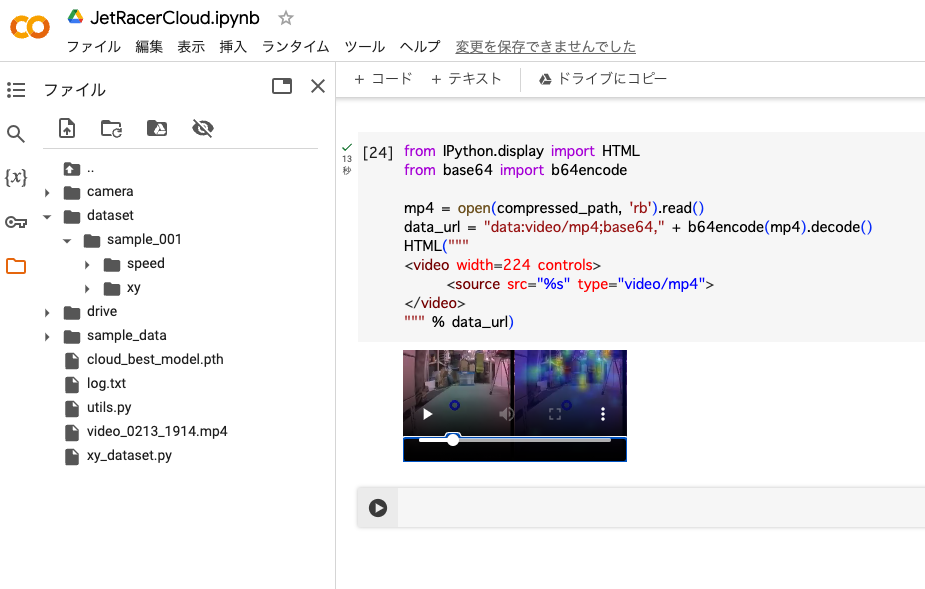925x589 pixels.
Task: Click the notebook title JetRacerCloud.ipynb
Action: coord(175,18)
